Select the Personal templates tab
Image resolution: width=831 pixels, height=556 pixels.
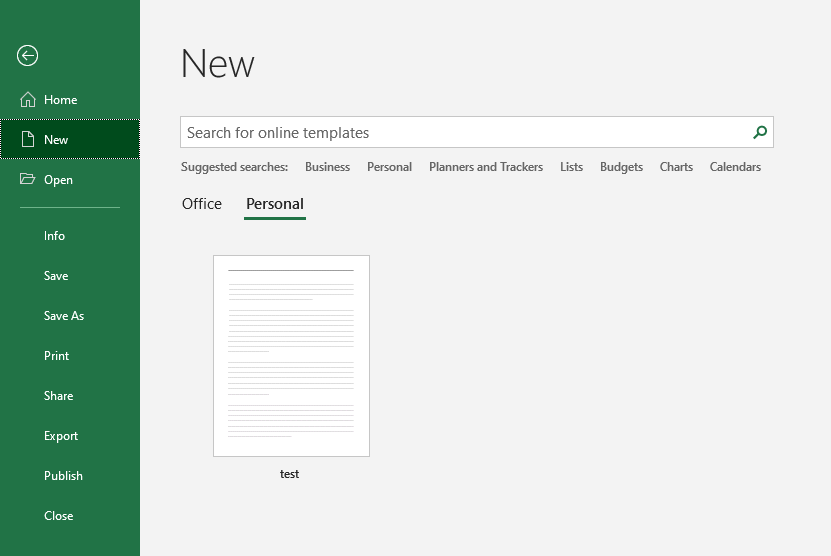click(275, 204)
